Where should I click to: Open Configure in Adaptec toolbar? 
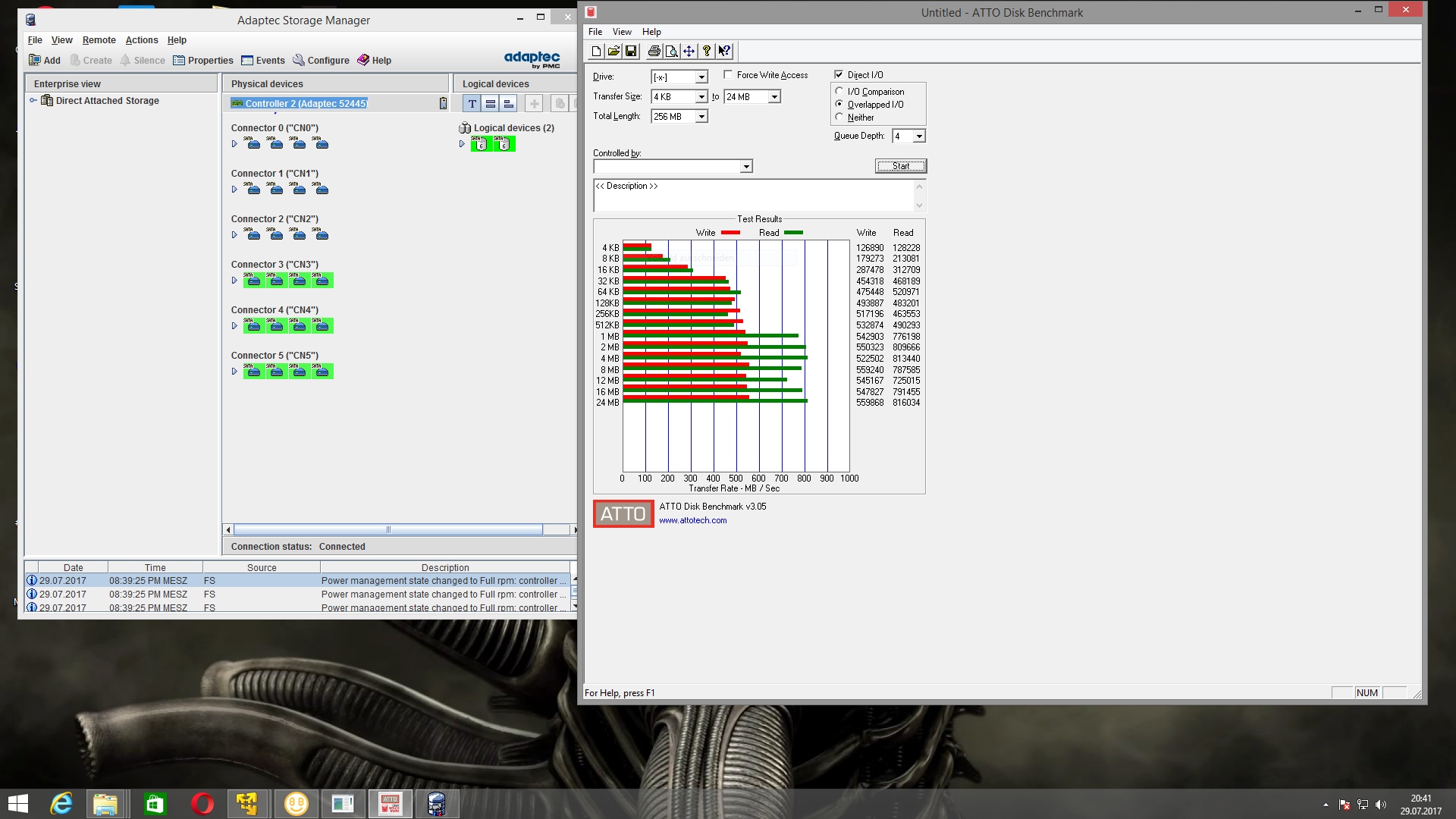(321, 61)
